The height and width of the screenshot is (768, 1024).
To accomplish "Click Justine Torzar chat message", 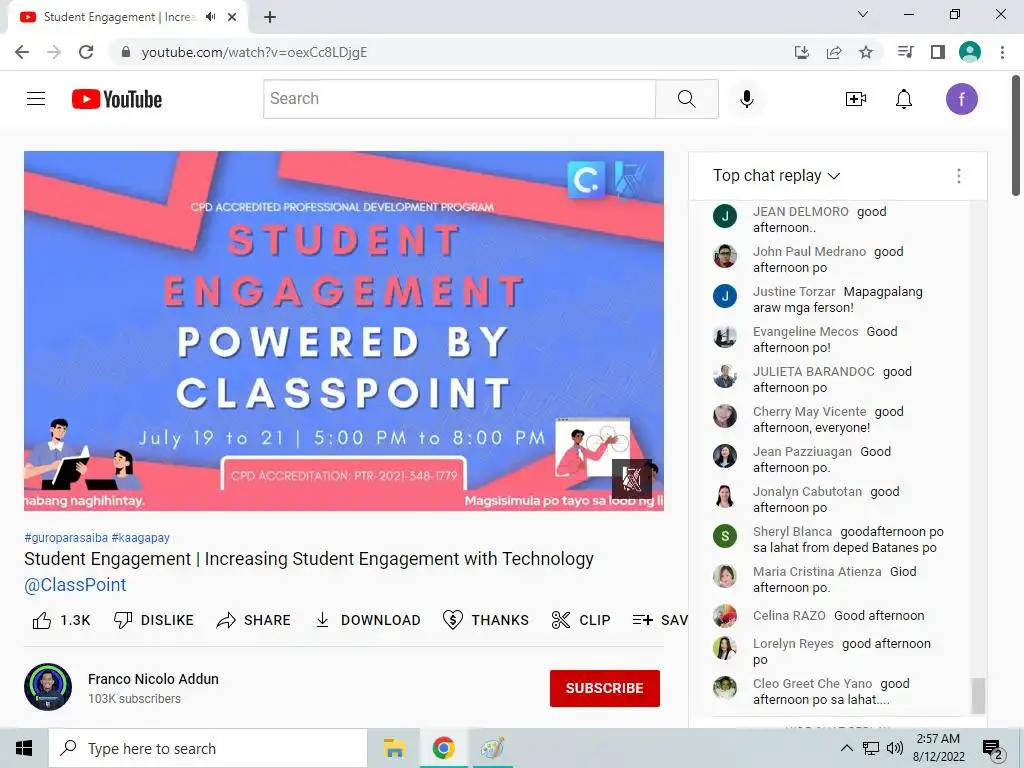I will (837, 300).
